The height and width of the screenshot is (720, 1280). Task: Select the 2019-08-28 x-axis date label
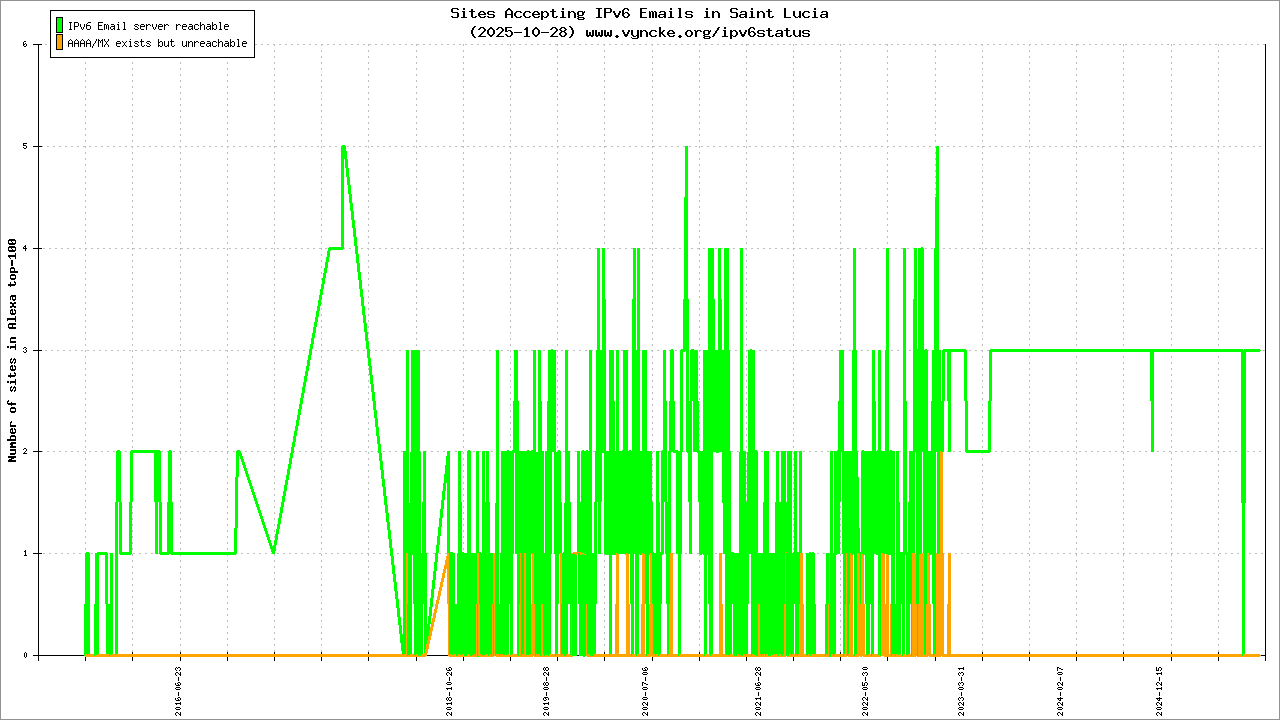(547, 690)
